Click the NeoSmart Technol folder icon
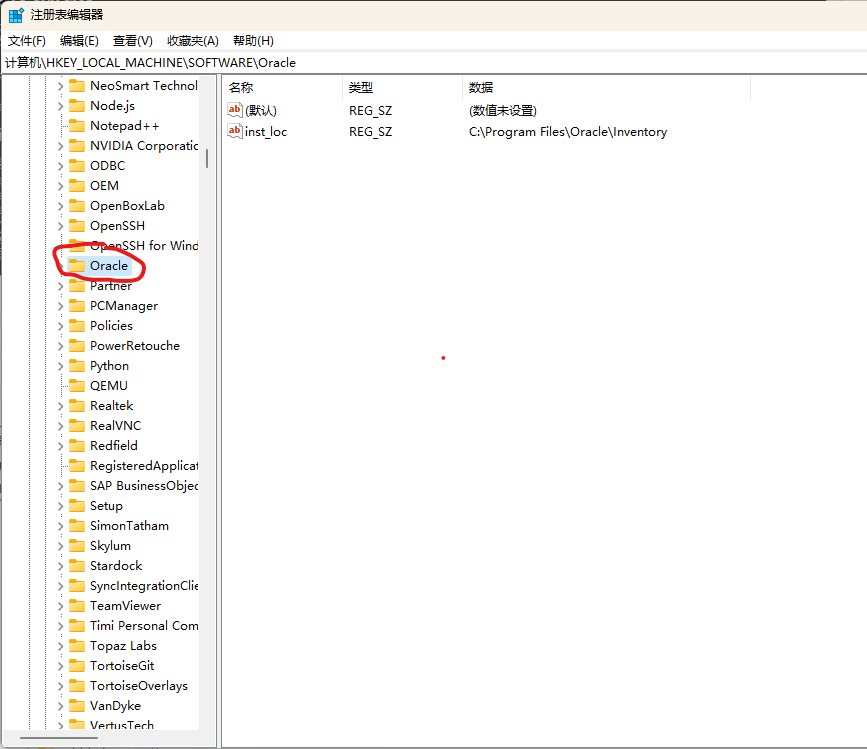The image size is (867, 749). (77, 86)
